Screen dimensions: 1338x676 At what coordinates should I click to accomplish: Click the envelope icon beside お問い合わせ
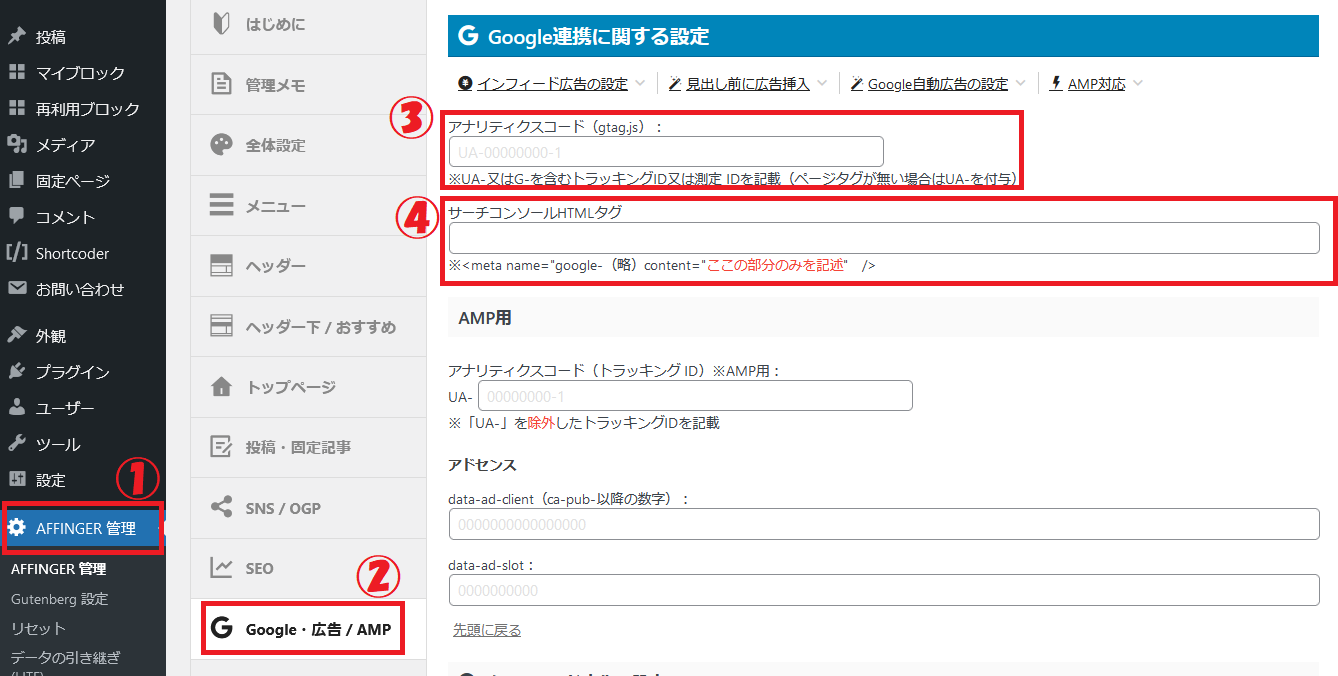[x=16, y=289]
